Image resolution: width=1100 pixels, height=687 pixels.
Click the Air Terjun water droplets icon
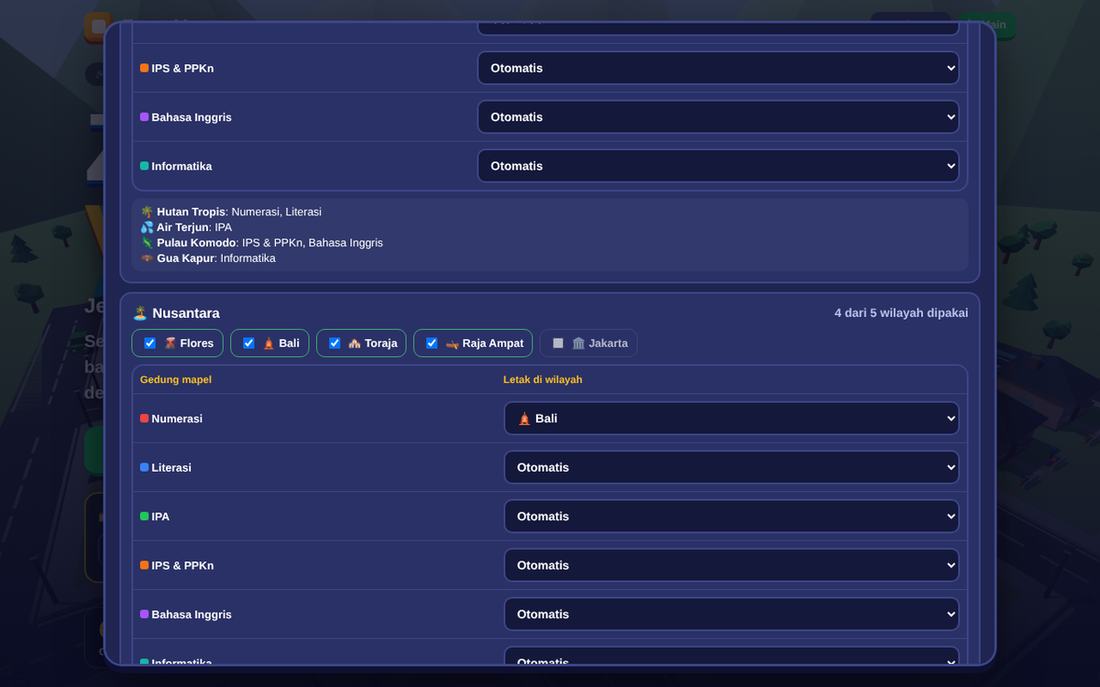147,227
